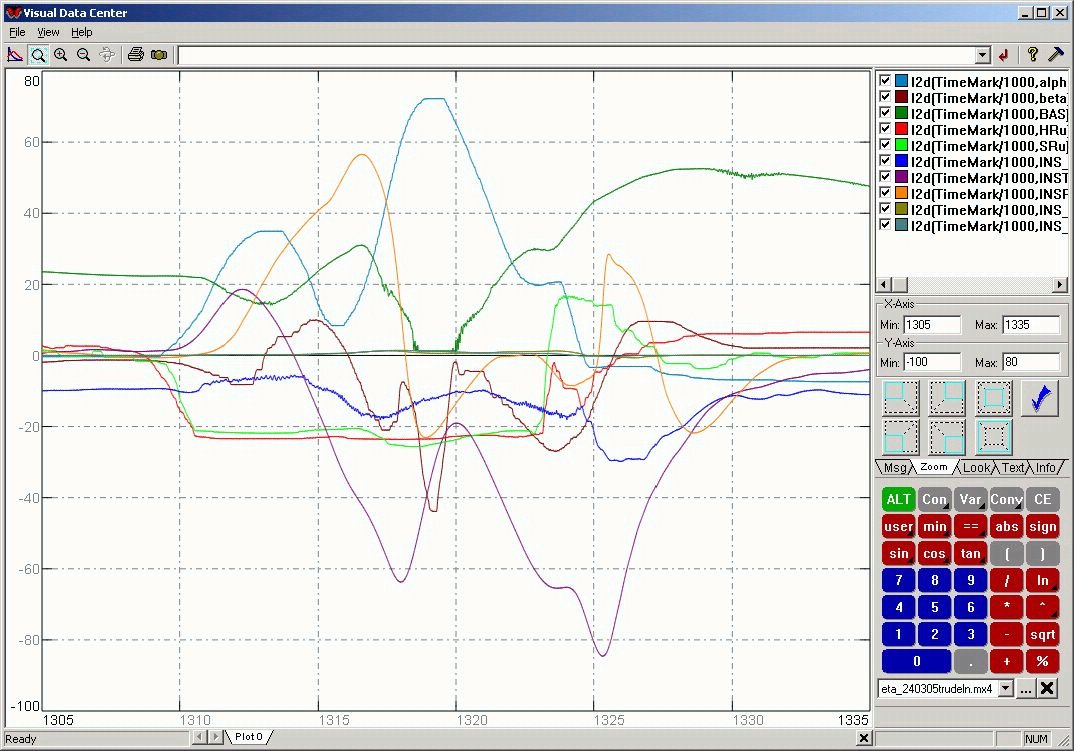The width and height of the screenshot is (1074, 751).
Task: Select the plot graph tool icon
Action: (15, 55)
